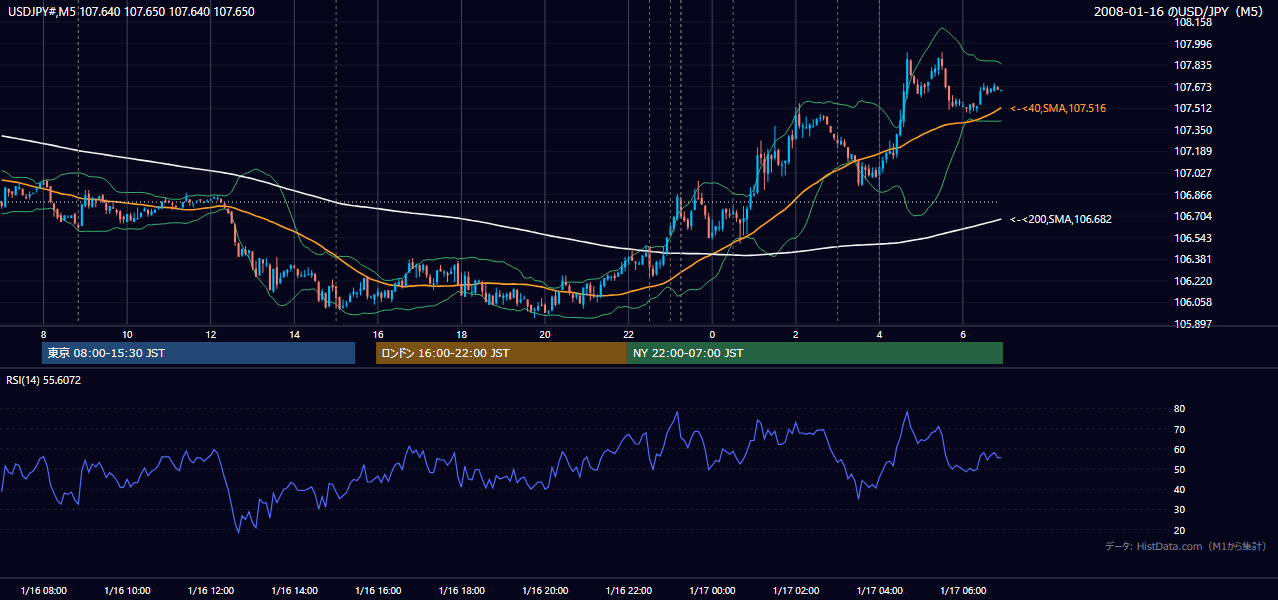Click hour tick 16 under price chart
1278x600 pixels.
[x=378, y=334]
